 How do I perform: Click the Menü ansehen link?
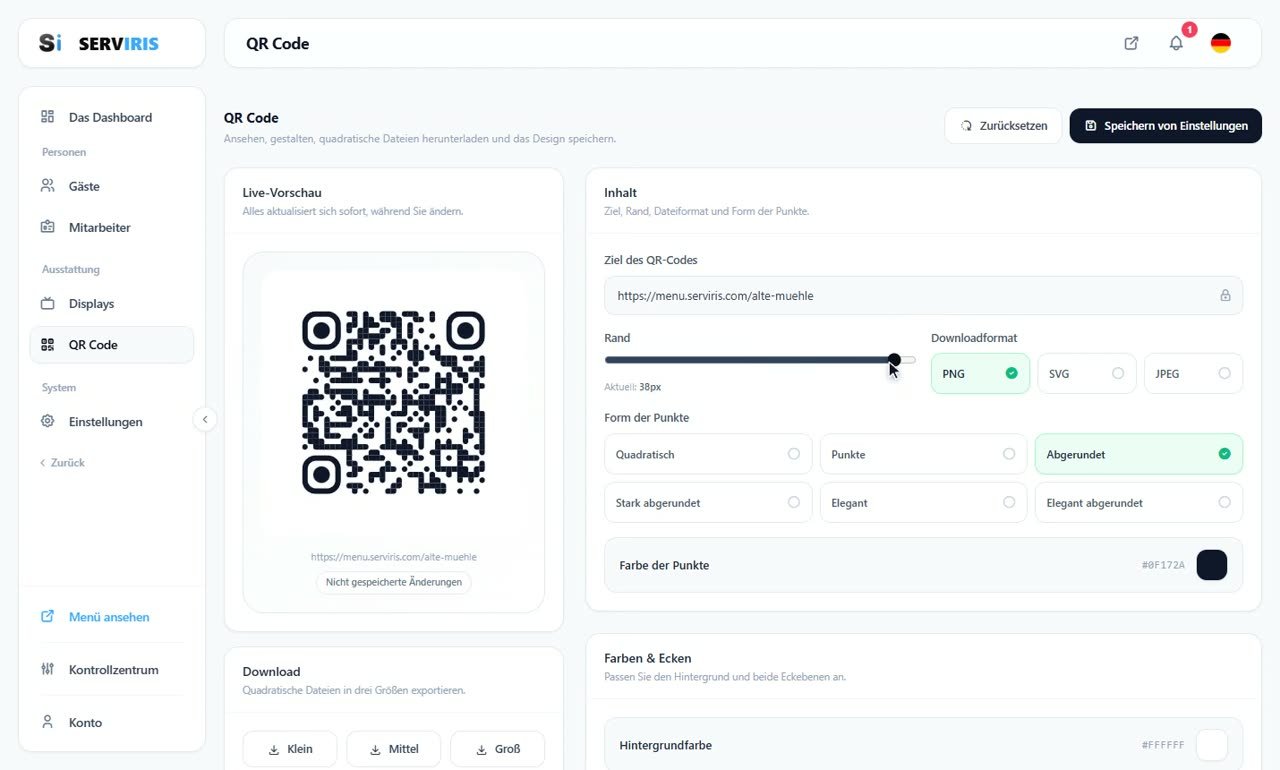point(112,617)
